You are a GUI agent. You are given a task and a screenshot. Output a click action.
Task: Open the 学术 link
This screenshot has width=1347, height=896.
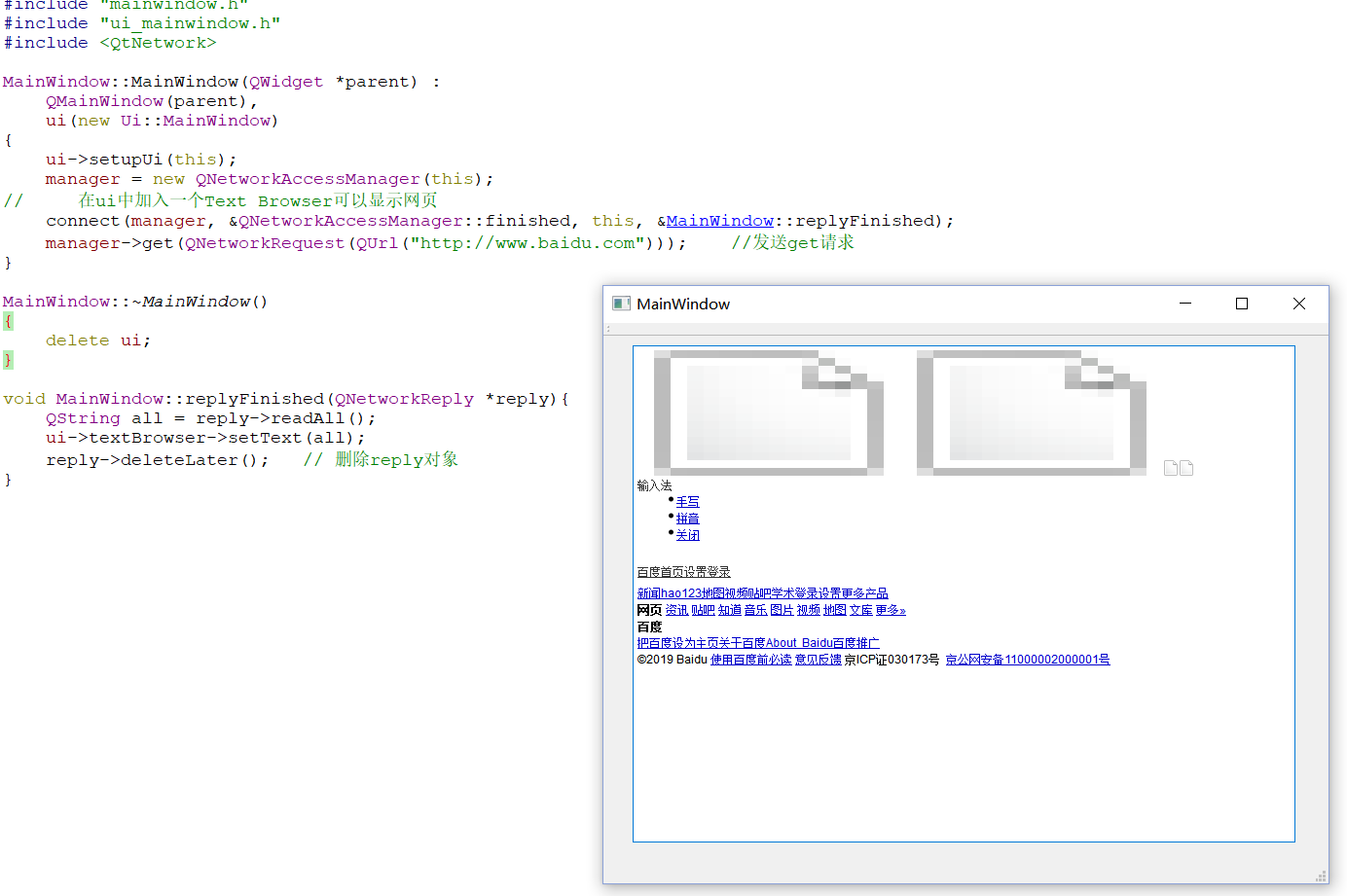(x=783, y=593)
